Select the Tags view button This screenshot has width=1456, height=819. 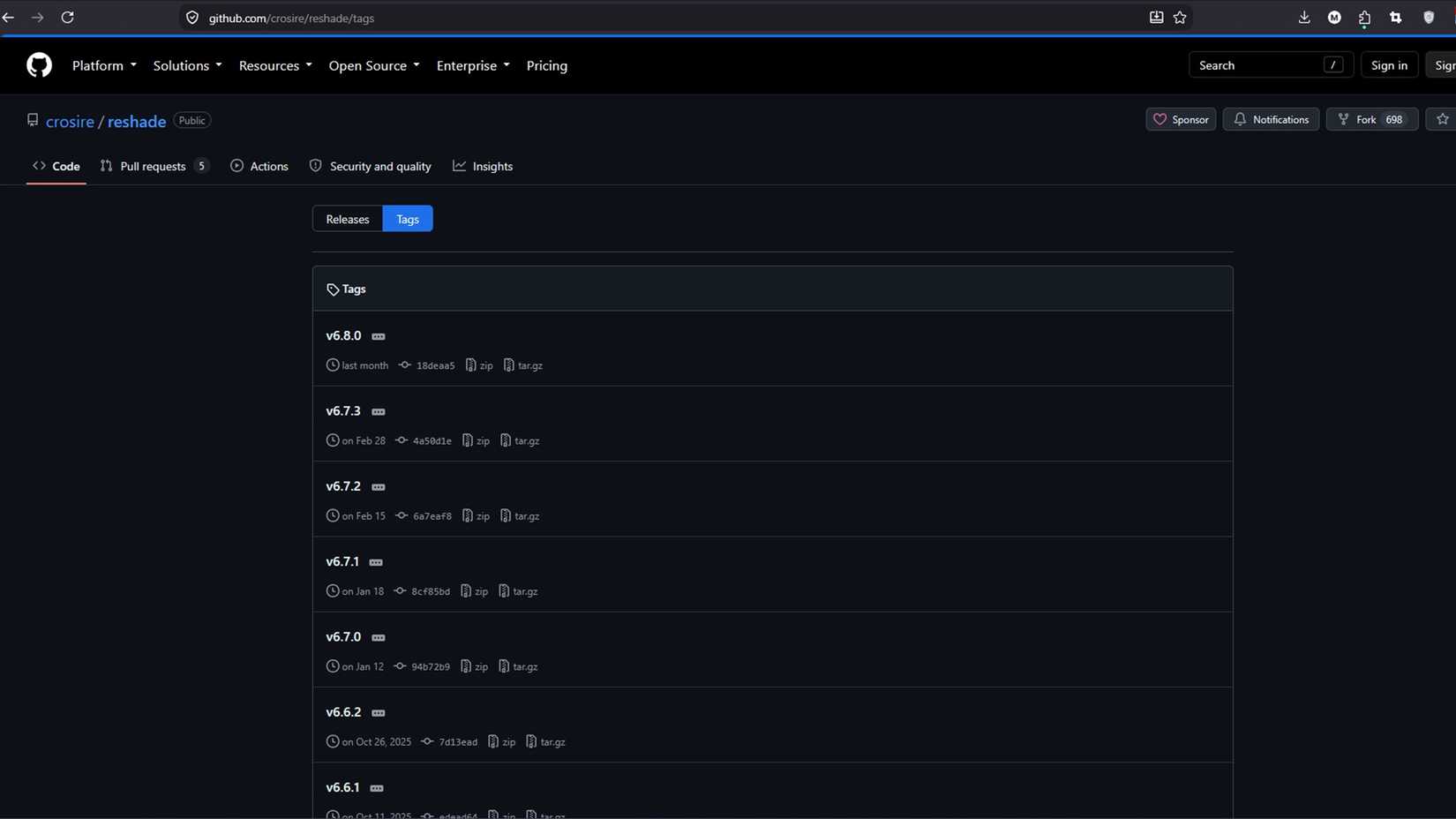[408, 219]
